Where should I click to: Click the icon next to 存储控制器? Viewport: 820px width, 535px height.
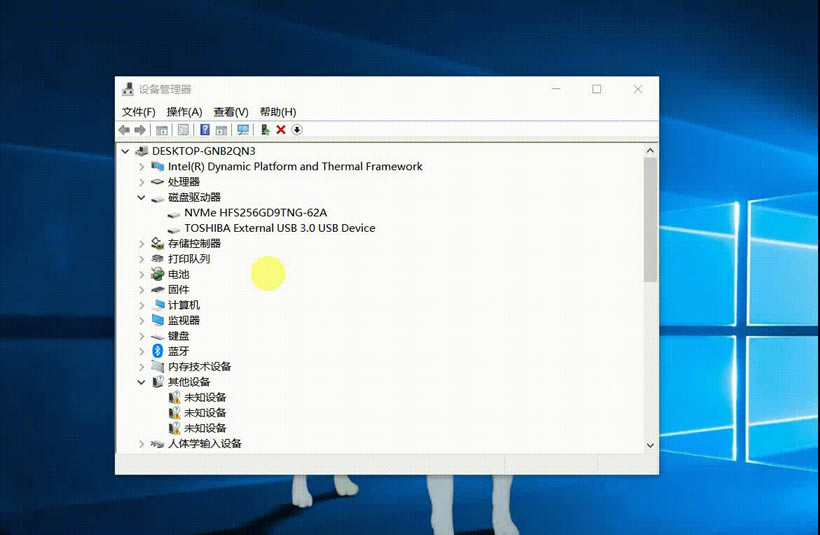click(x=157, y=243)
